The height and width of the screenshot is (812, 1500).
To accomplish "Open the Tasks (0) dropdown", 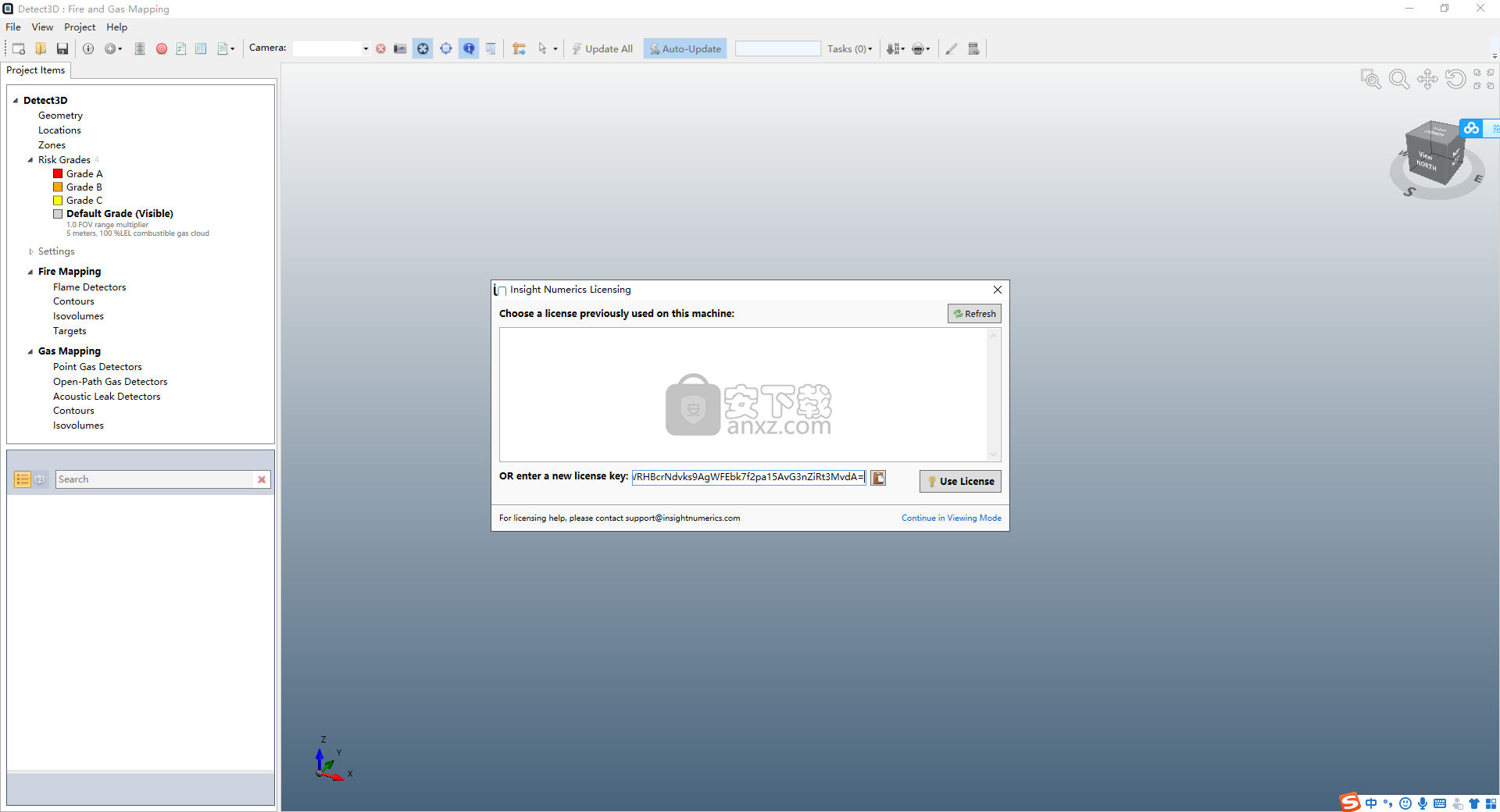I will coord(850,48).
